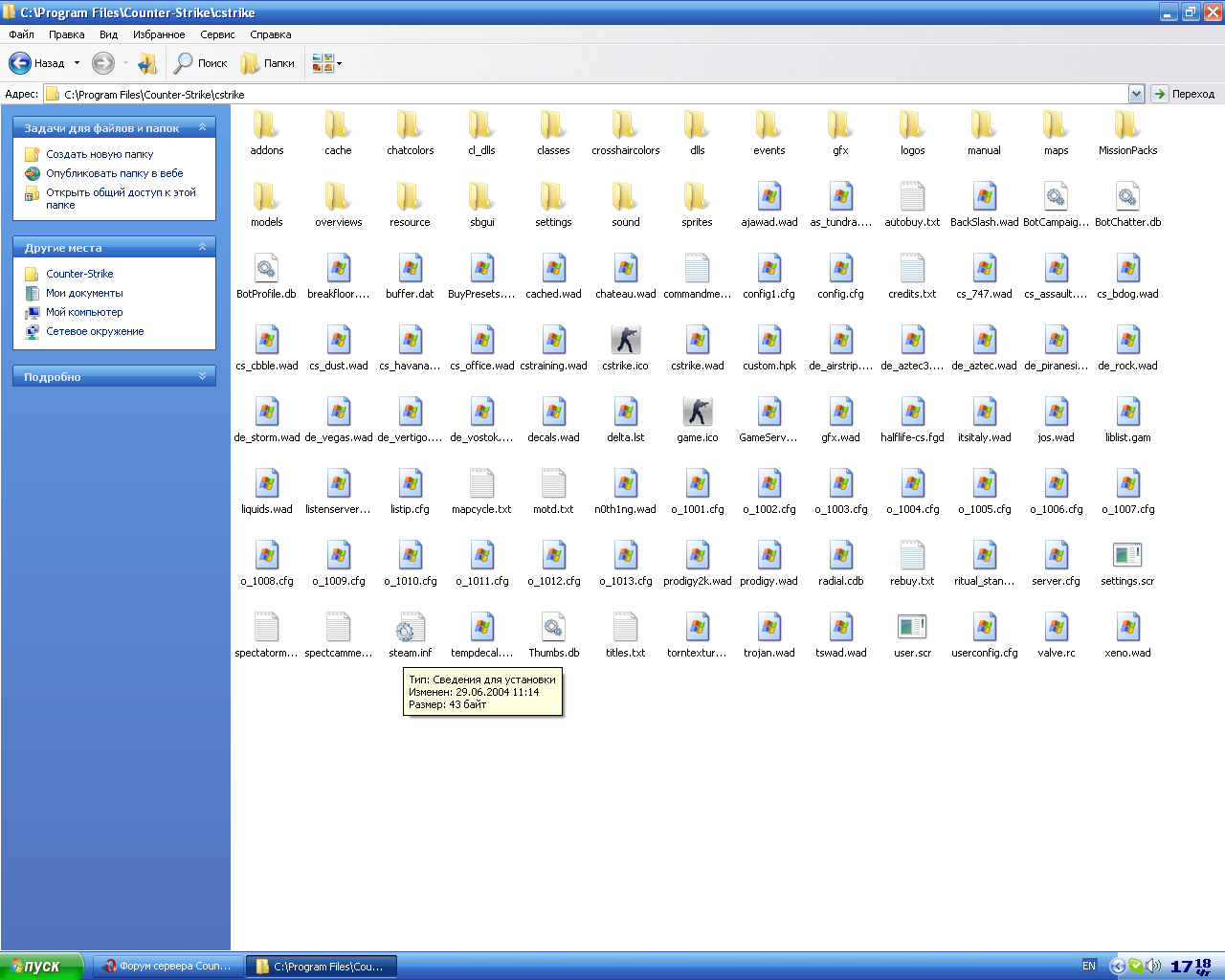Select the game.ico file icon
Viewport: 1225px width, 980px height.
click(x=698, y=412)
